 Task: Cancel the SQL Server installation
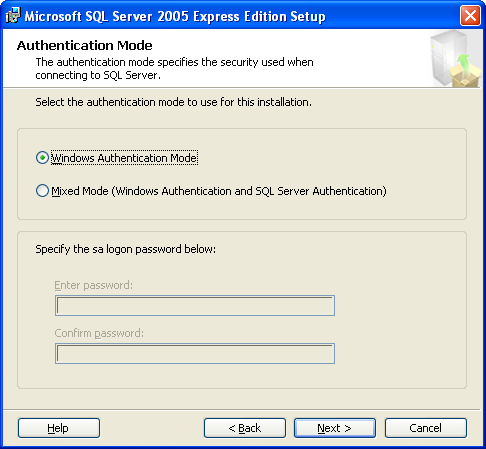click(426, 428)
